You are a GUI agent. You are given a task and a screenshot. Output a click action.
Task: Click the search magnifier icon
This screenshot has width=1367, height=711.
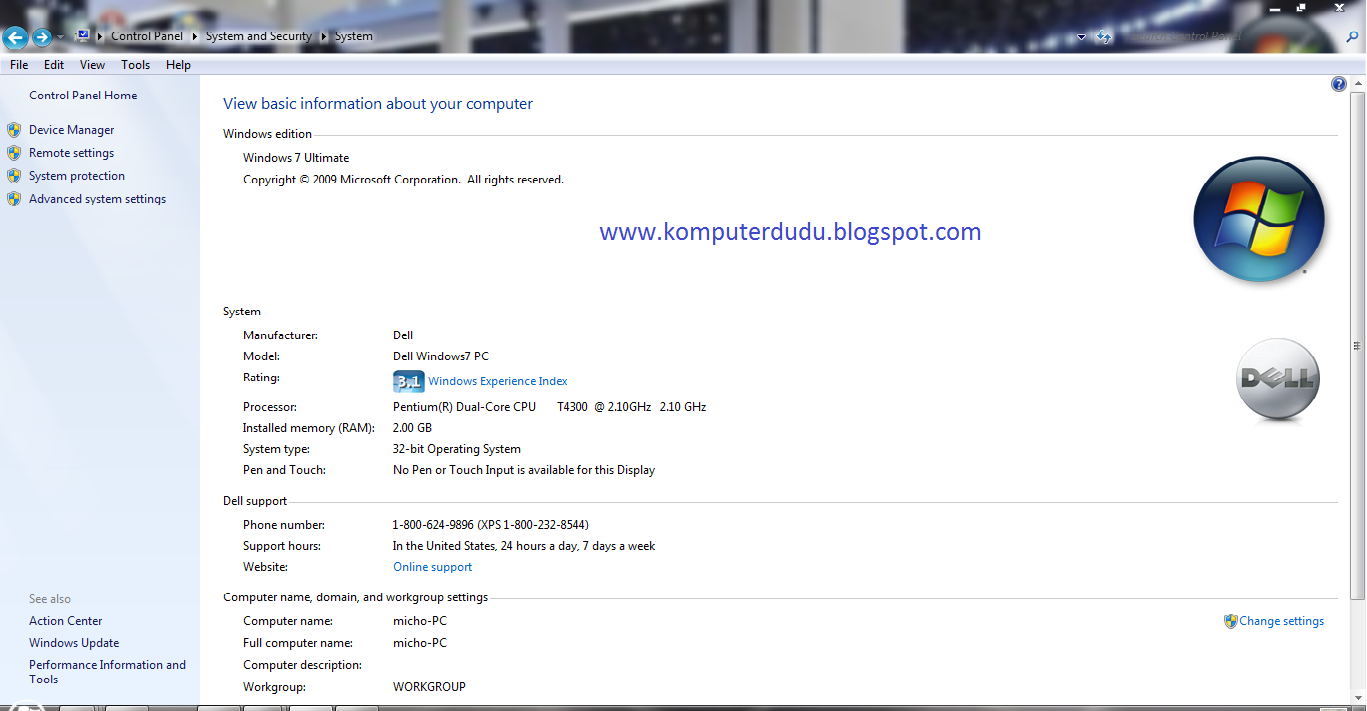1352,37
